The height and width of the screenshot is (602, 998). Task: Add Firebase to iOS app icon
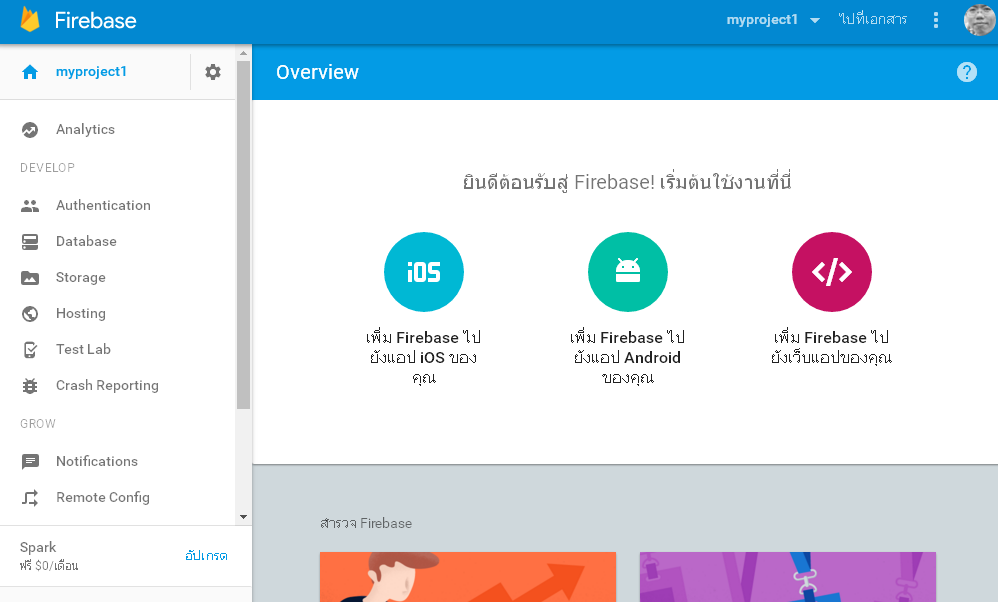pos(424,272)
